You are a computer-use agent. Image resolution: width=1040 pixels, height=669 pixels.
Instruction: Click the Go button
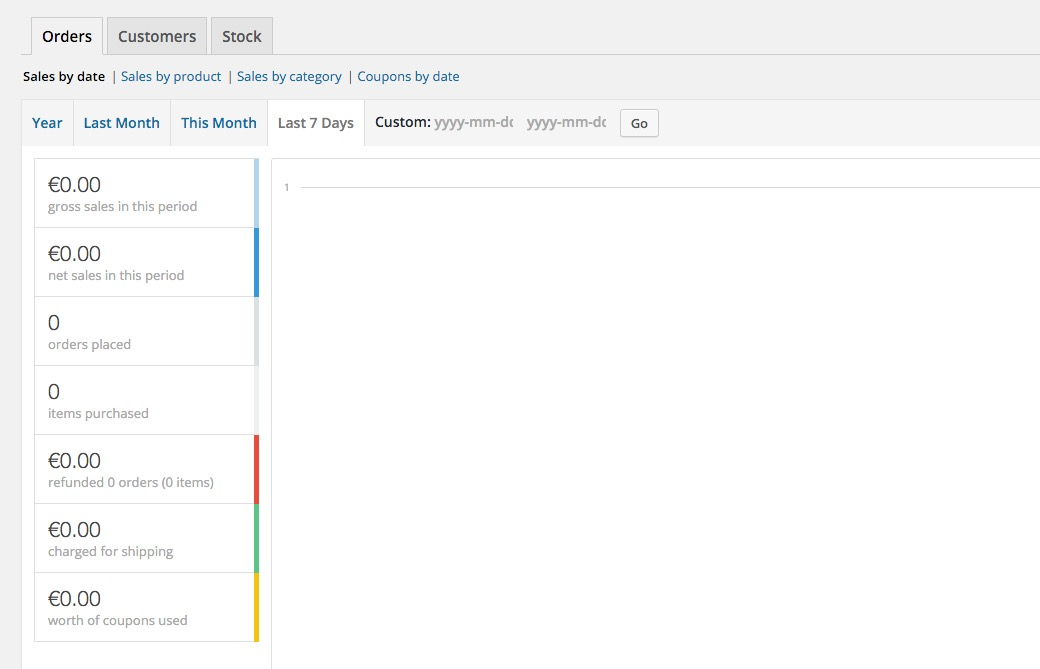click(639, 123)
